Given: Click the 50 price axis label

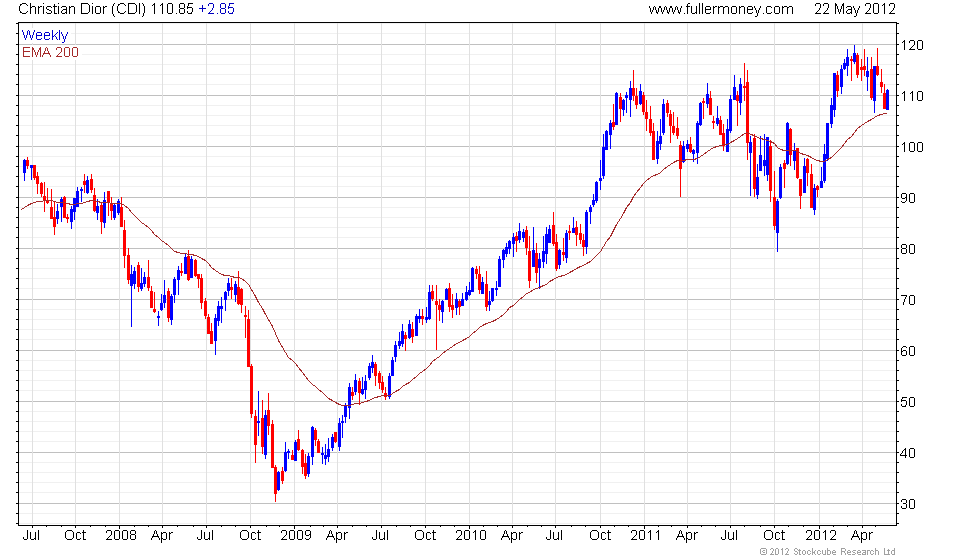Looking at the screenshot, I should 908,402.
